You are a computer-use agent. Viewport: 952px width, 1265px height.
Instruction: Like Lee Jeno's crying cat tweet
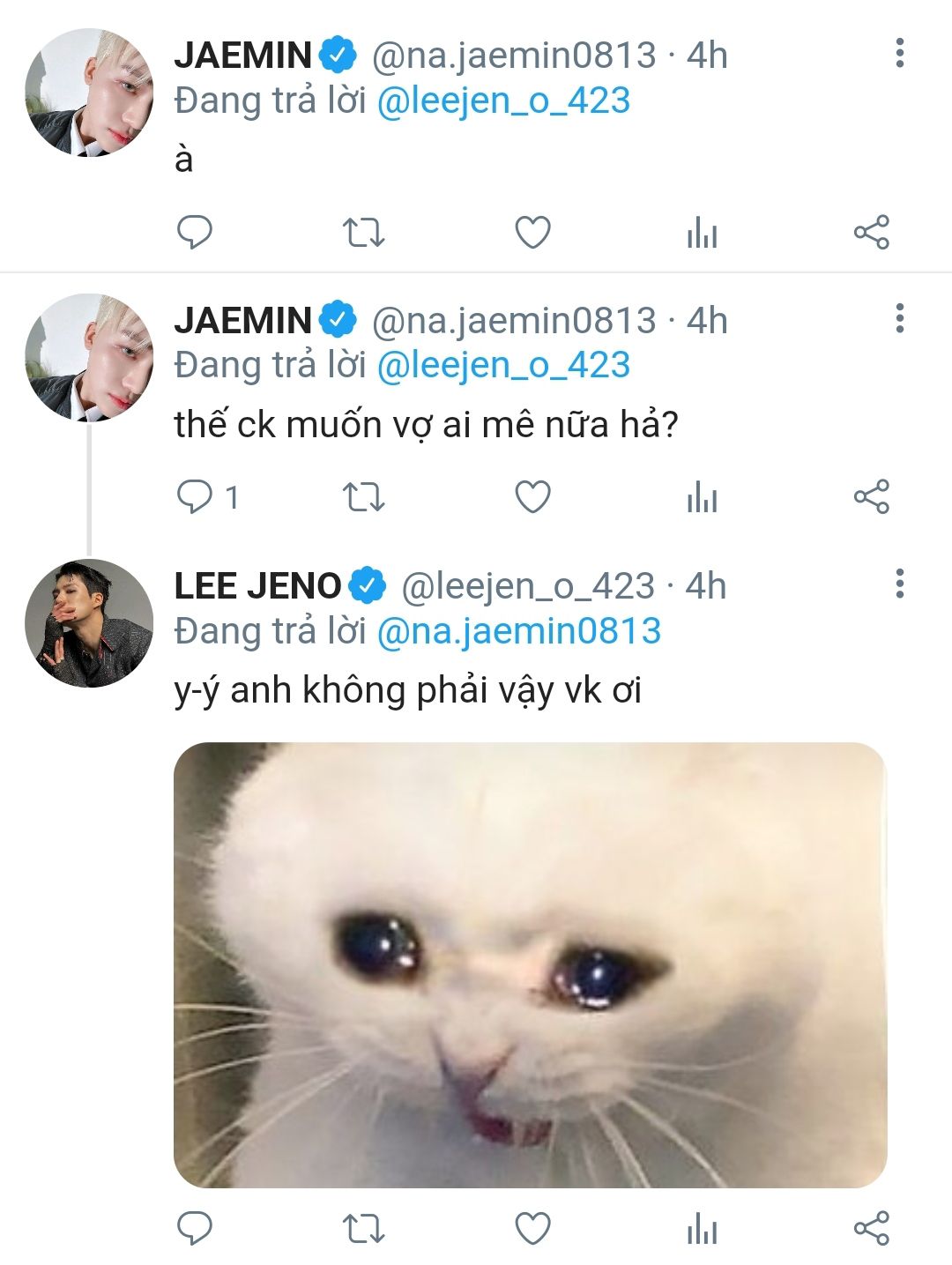[532, 1228]
